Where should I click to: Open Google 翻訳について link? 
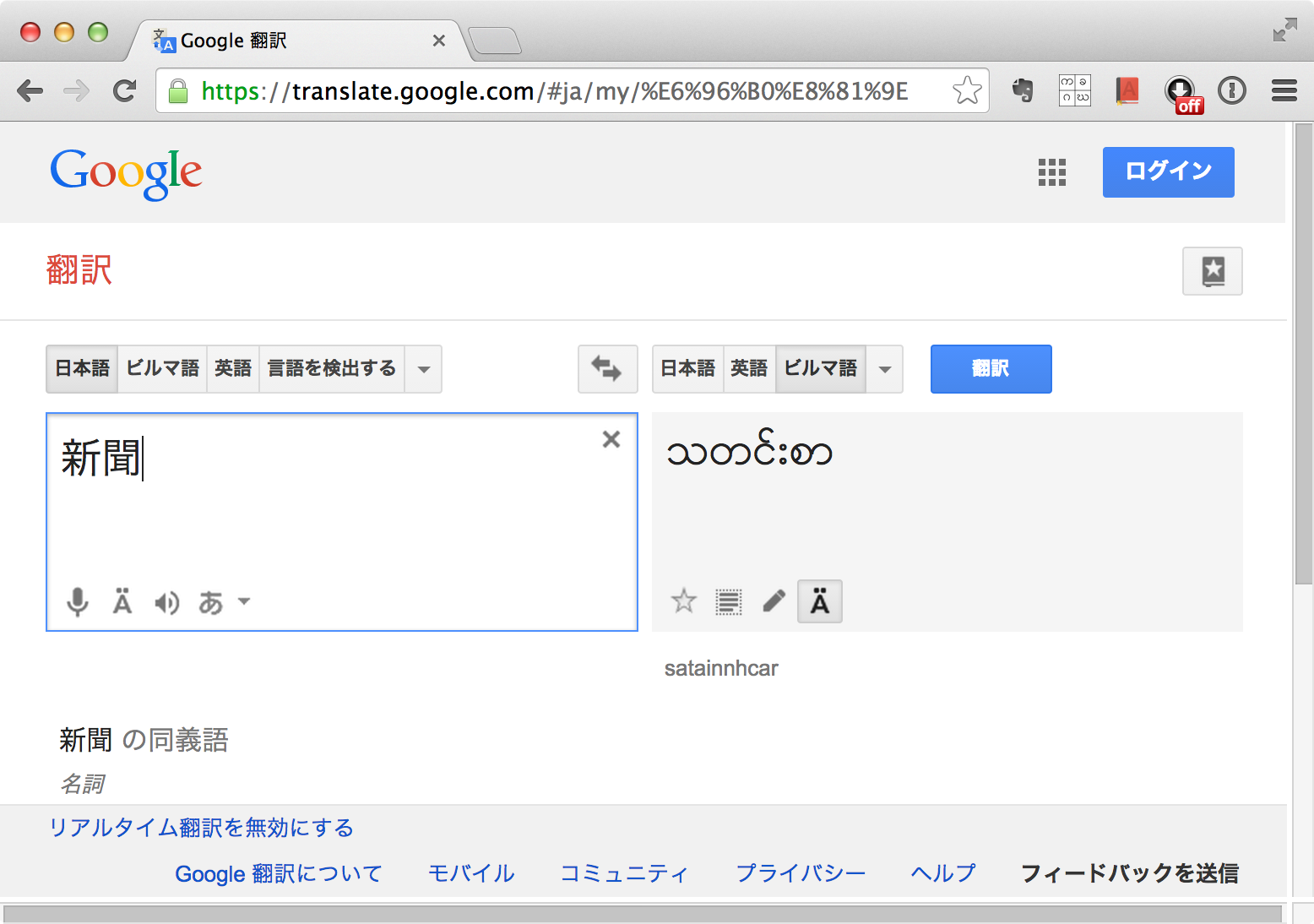tap(279, 873)
